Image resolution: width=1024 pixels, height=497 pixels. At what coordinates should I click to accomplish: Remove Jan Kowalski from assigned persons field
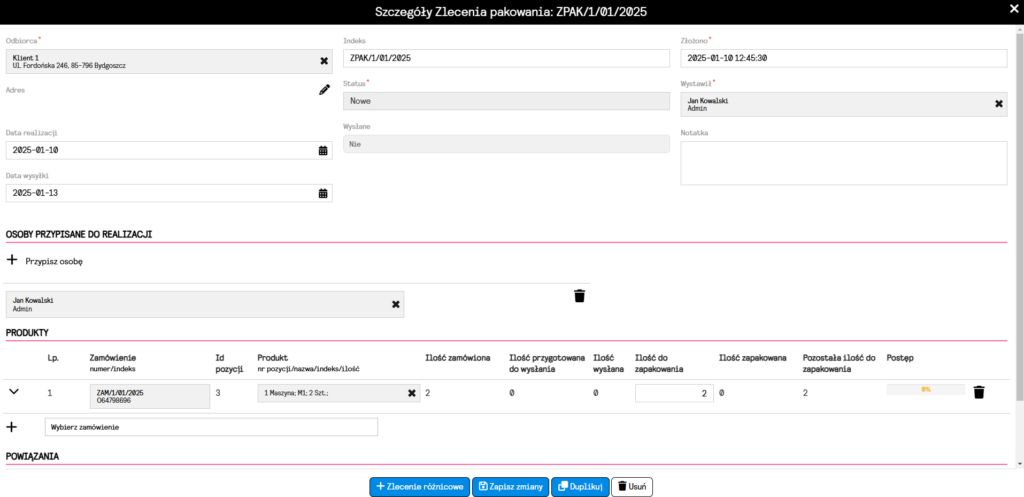point(395,304)
